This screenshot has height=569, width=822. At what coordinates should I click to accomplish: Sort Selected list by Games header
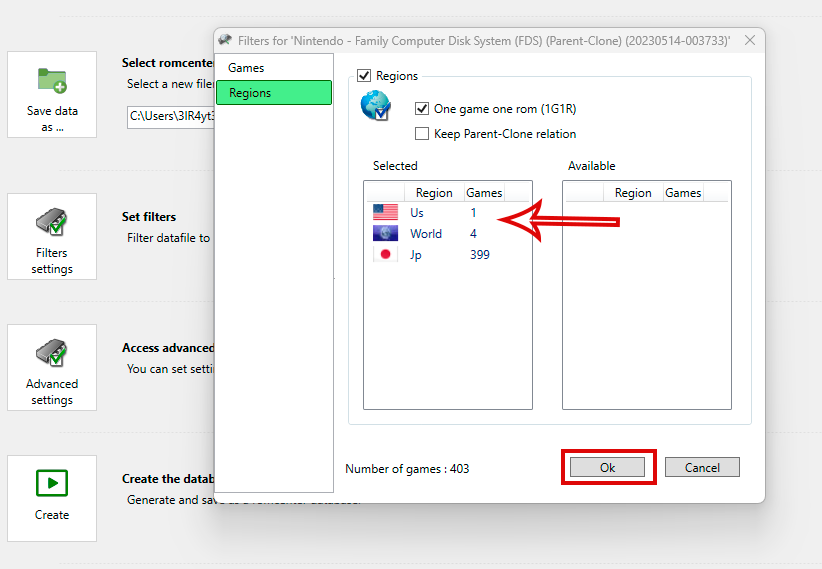point(484,192)
